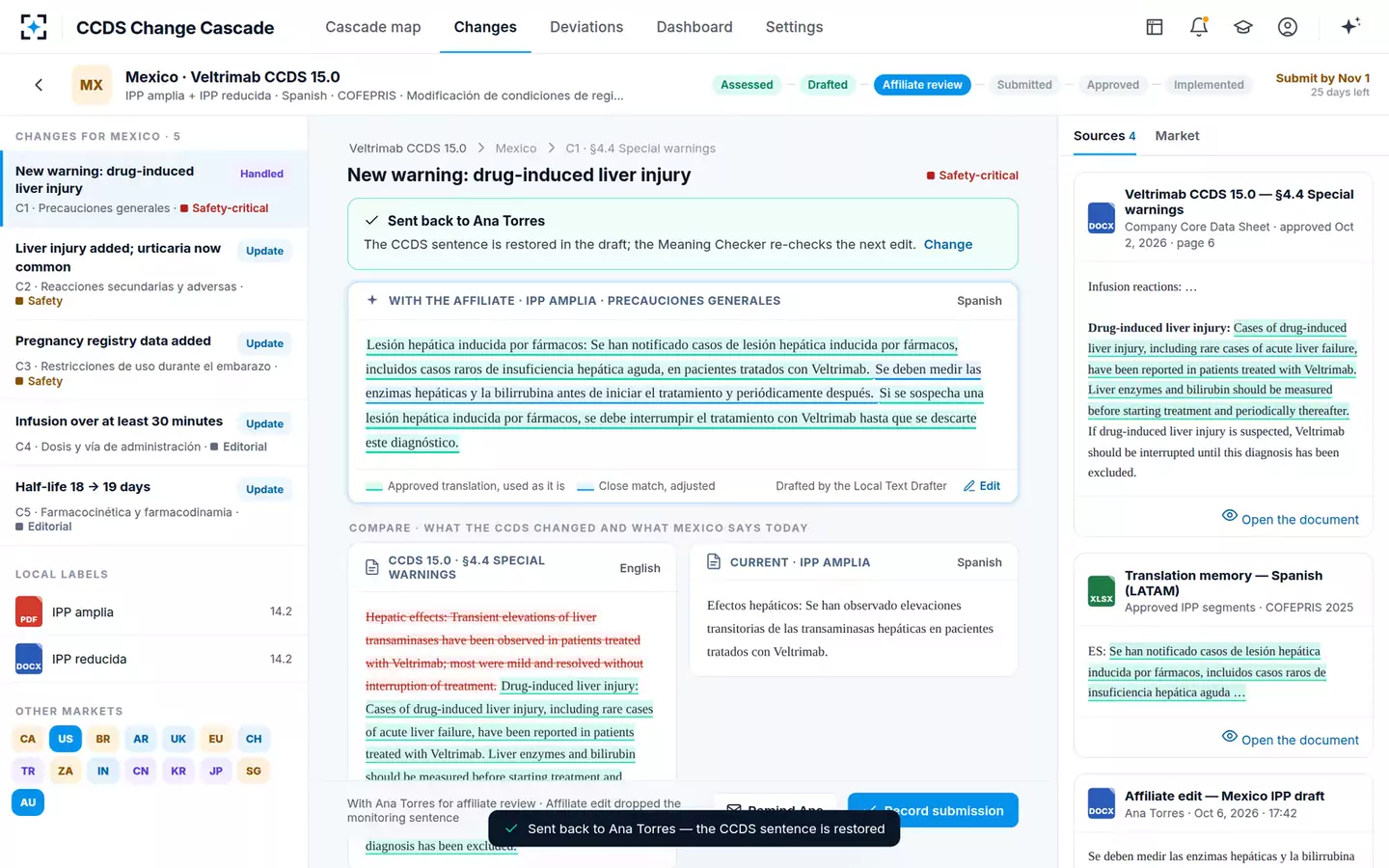The width and height of the screenshot is (1389, 868).
Task: Click the 'Submit by Nov 1' deadline text
Action: point(1322,78)
